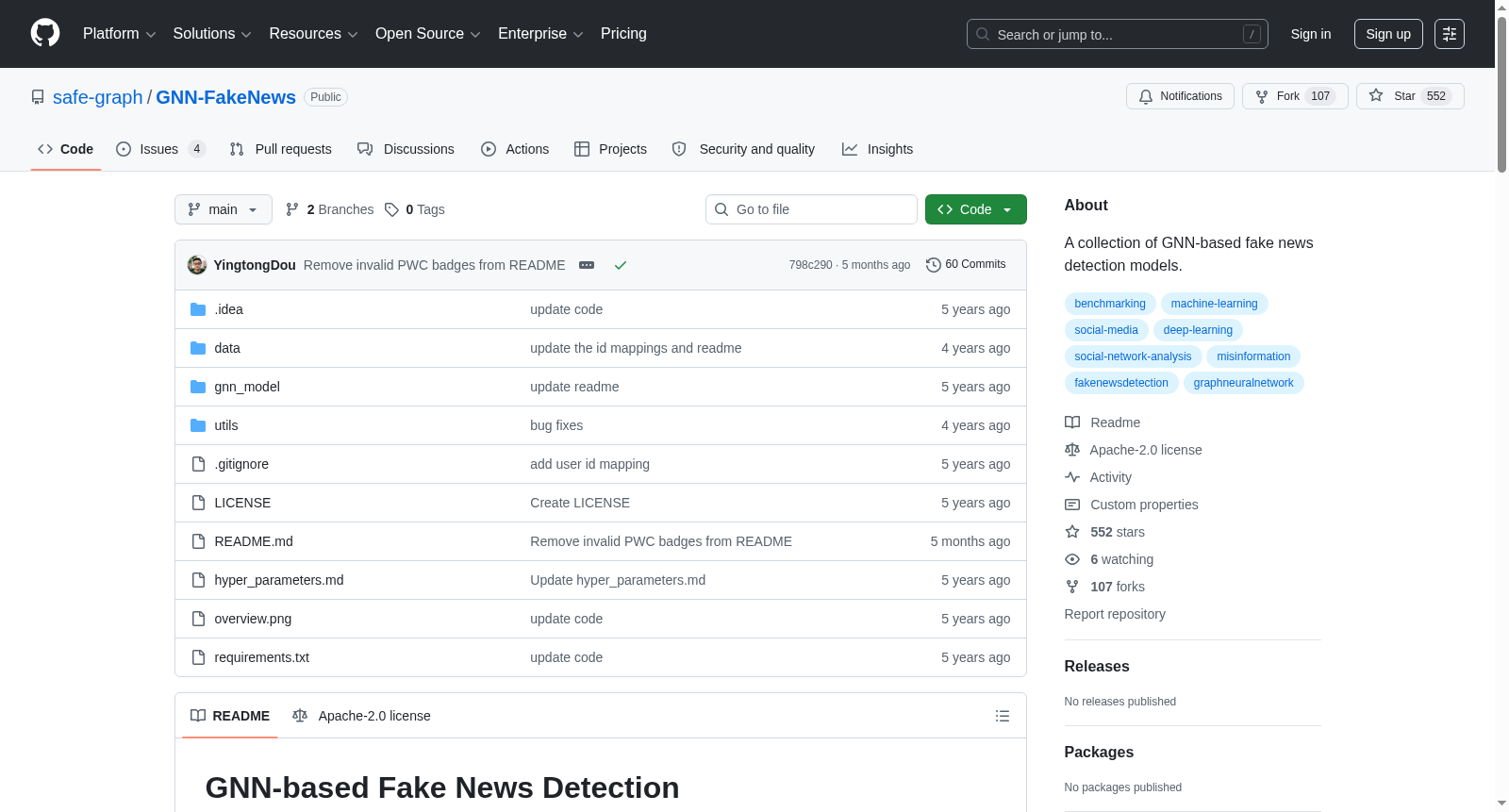
Task: Star the GNN-FakeNews repository
Action: (1410, 96)
